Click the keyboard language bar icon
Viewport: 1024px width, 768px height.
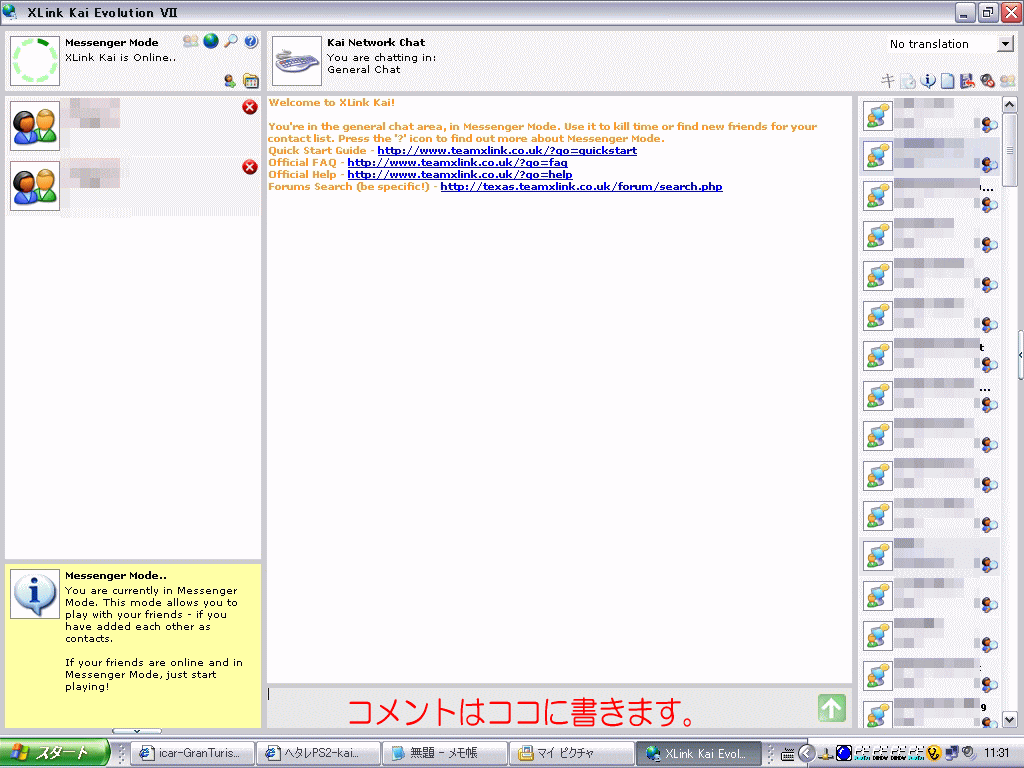788,754
